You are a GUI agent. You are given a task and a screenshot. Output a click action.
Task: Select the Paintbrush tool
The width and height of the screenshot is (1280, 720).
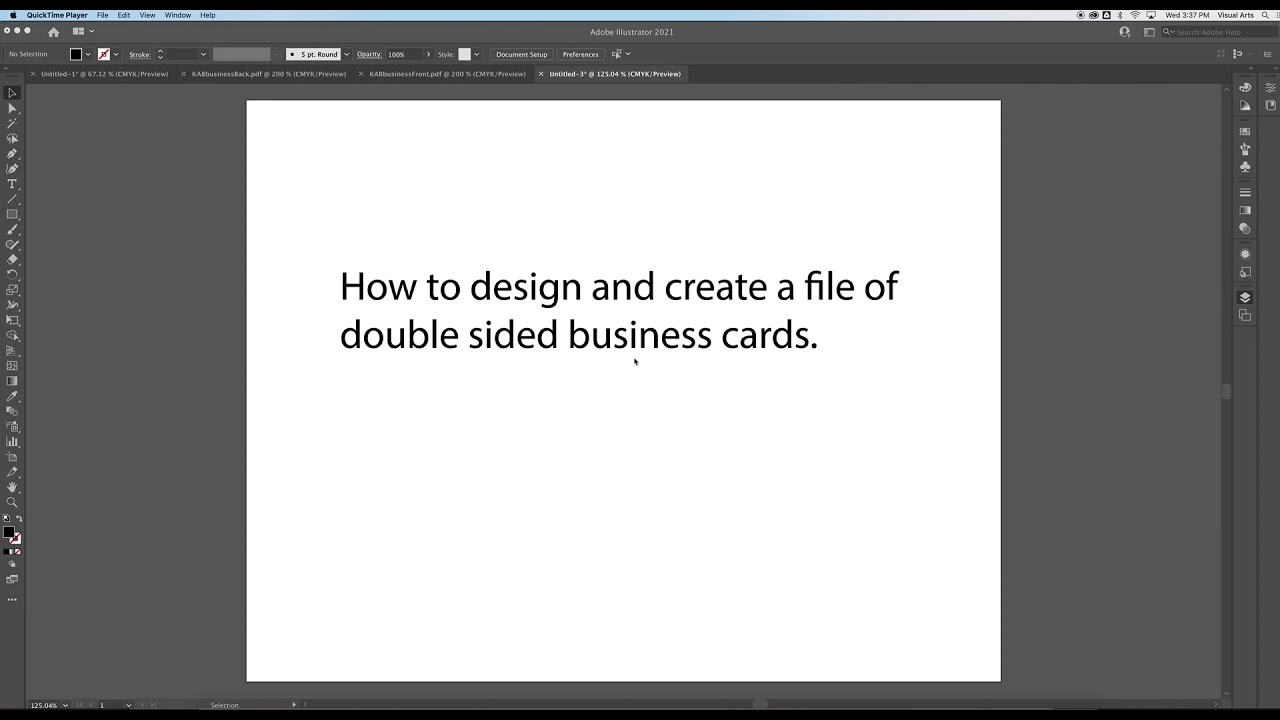pyautogui.click(x=12, y=229)
